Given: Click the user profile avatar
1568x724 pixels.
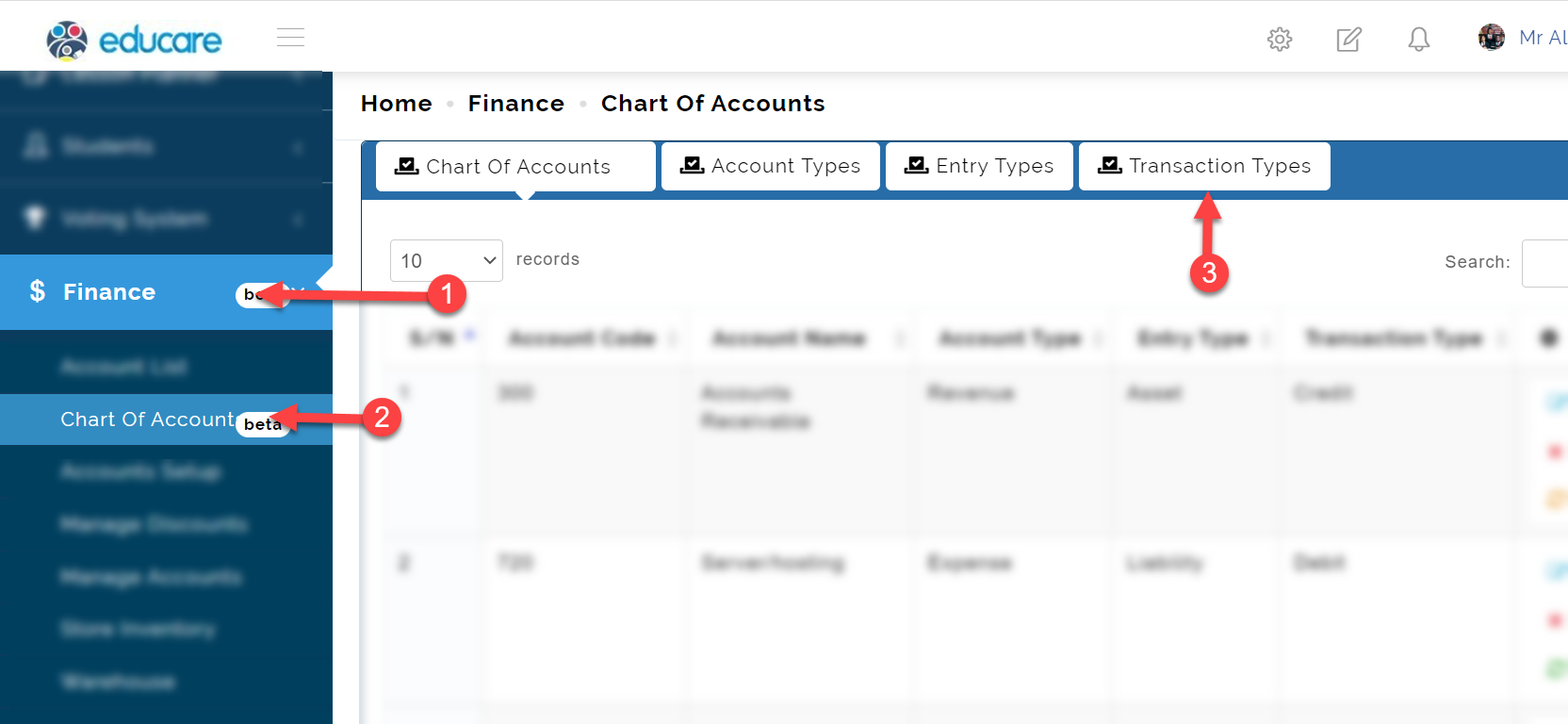Looking at the screenshot, I should [x=1492, y=38].
